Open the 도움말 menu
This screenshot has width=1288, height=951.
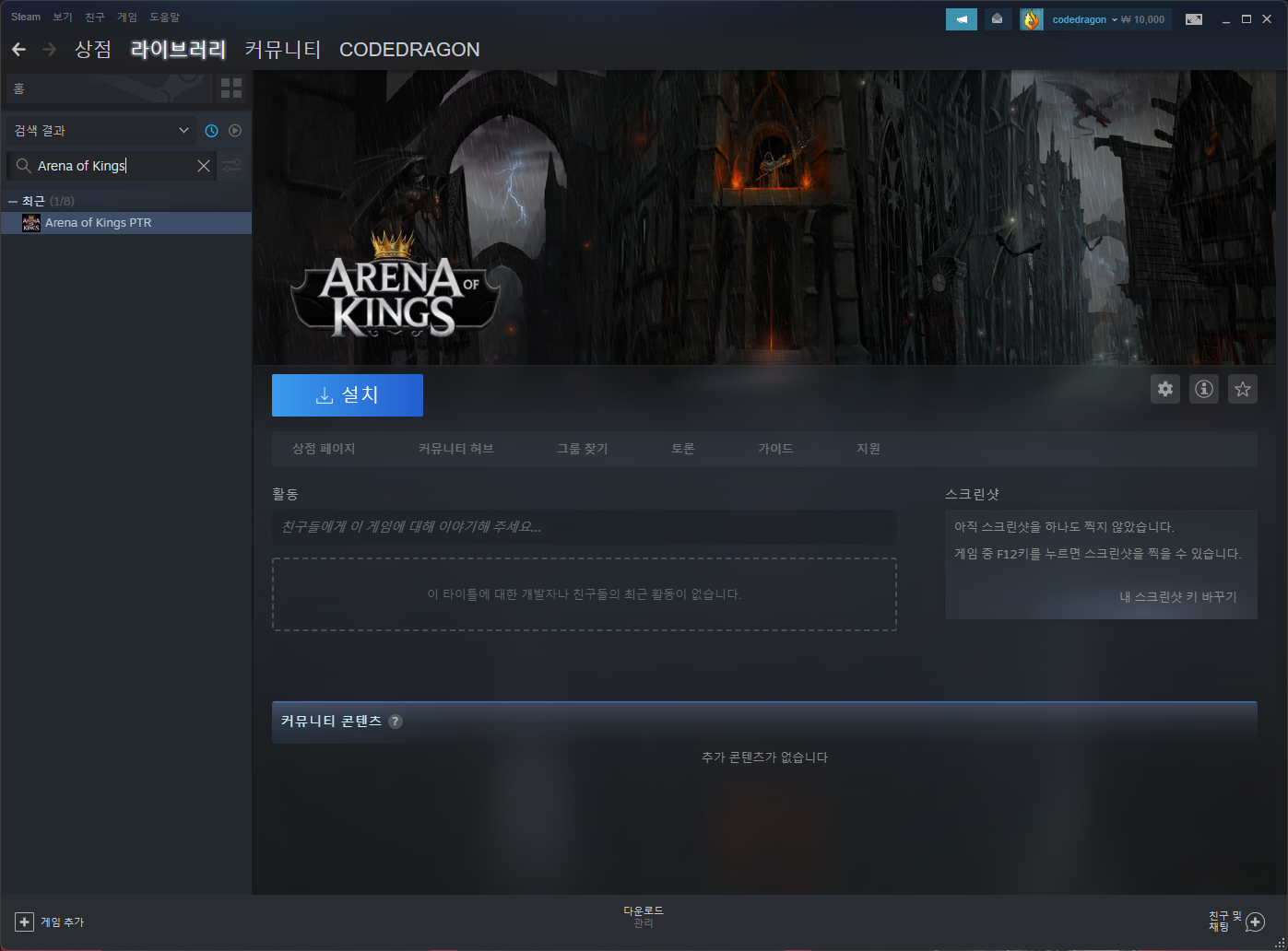(165, 17)
